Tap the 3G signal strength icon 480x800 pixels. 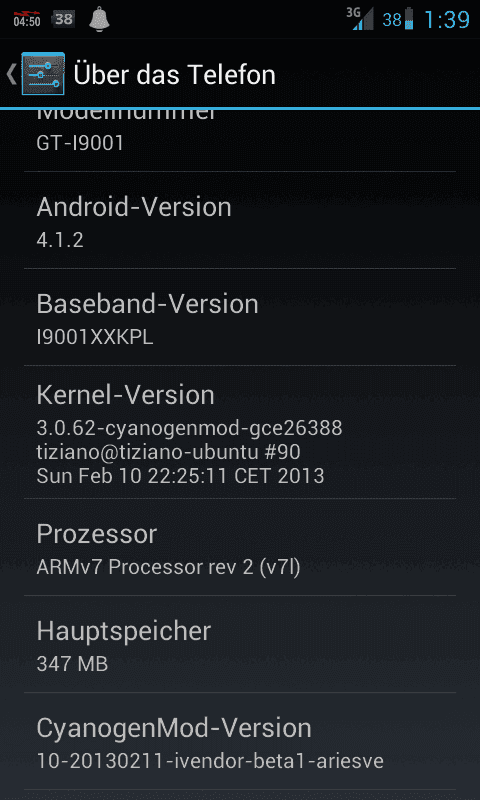click(x=360, y=19)
